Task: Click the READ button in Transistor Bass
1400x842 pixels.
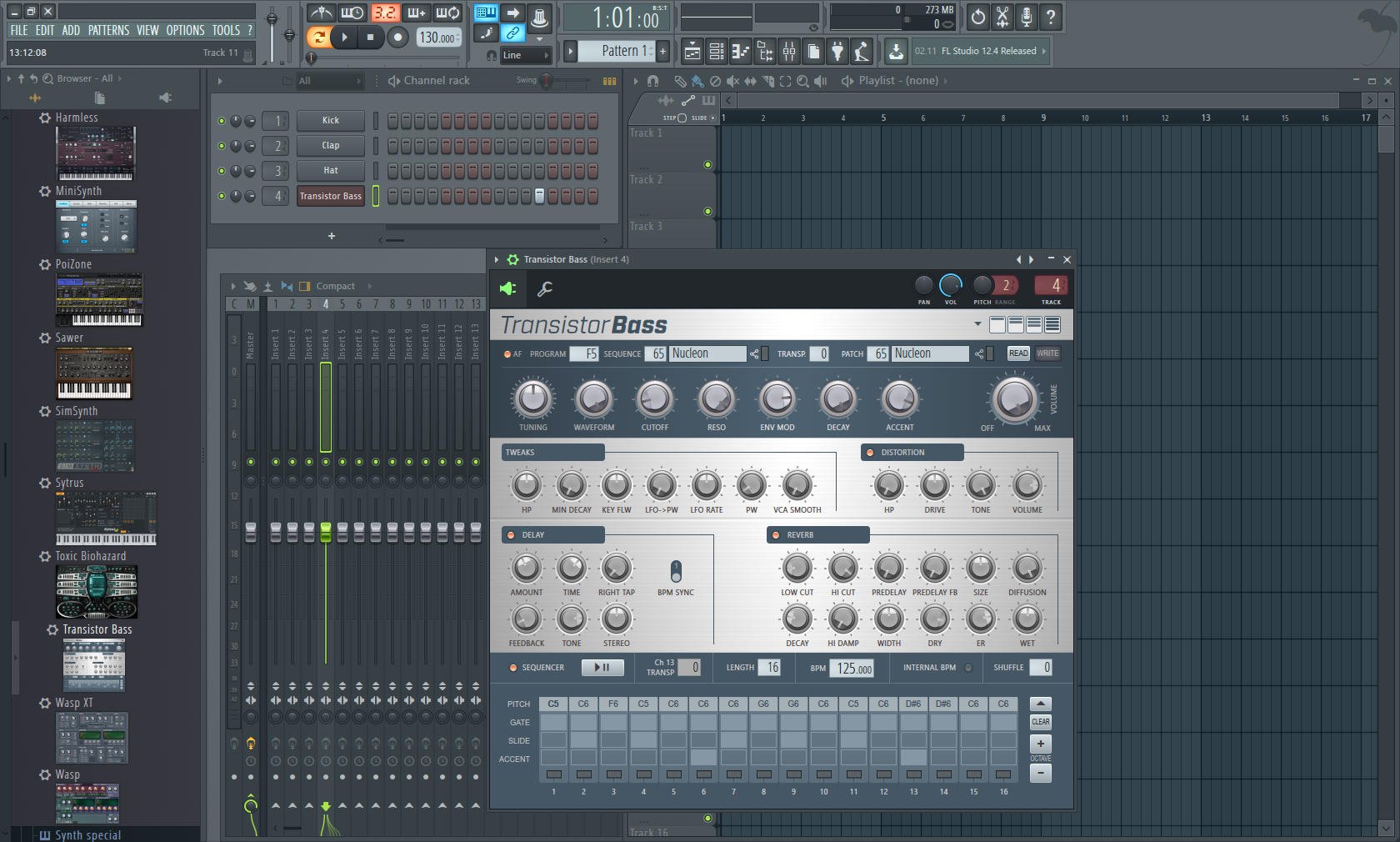Action: 1018,353
